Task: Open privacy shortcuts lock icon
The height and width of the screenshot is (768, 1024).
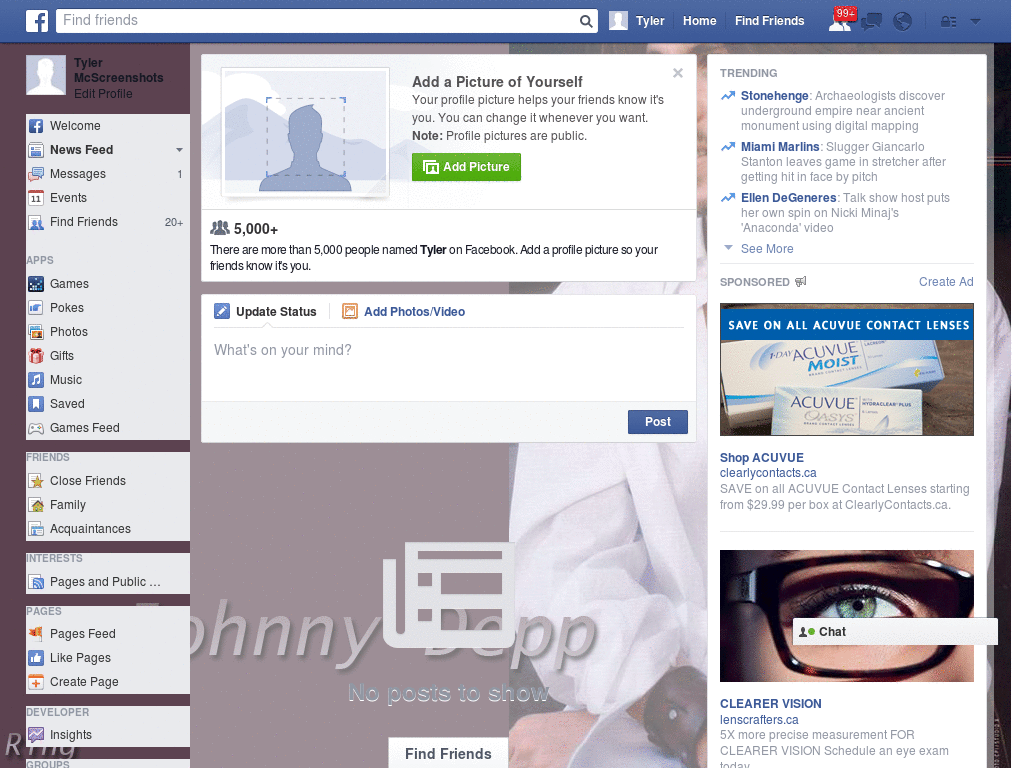Action: pyautogui.click(x=948, y=20)
